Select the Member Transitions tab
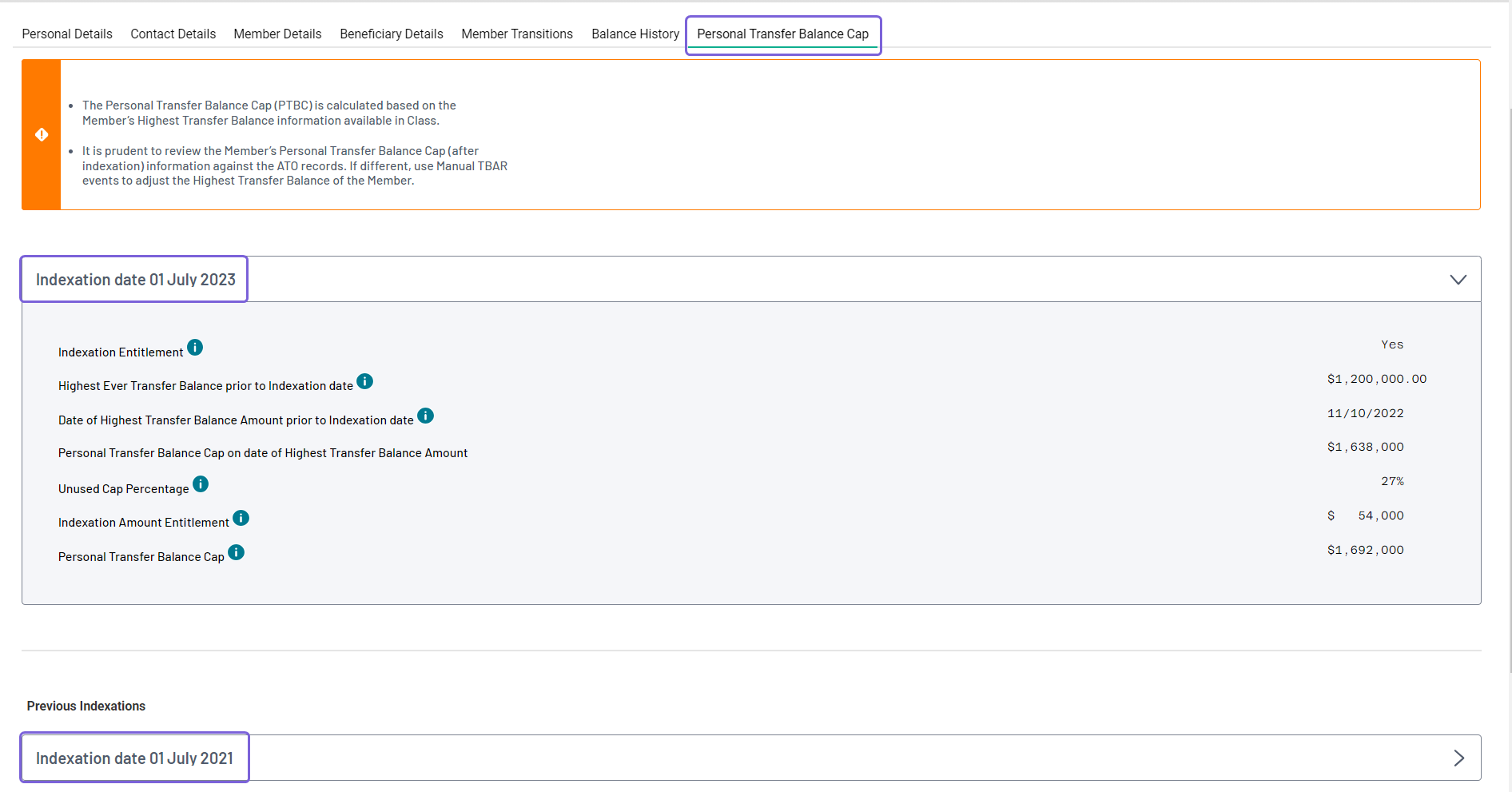1512x792 pixels. pos(517,34)
